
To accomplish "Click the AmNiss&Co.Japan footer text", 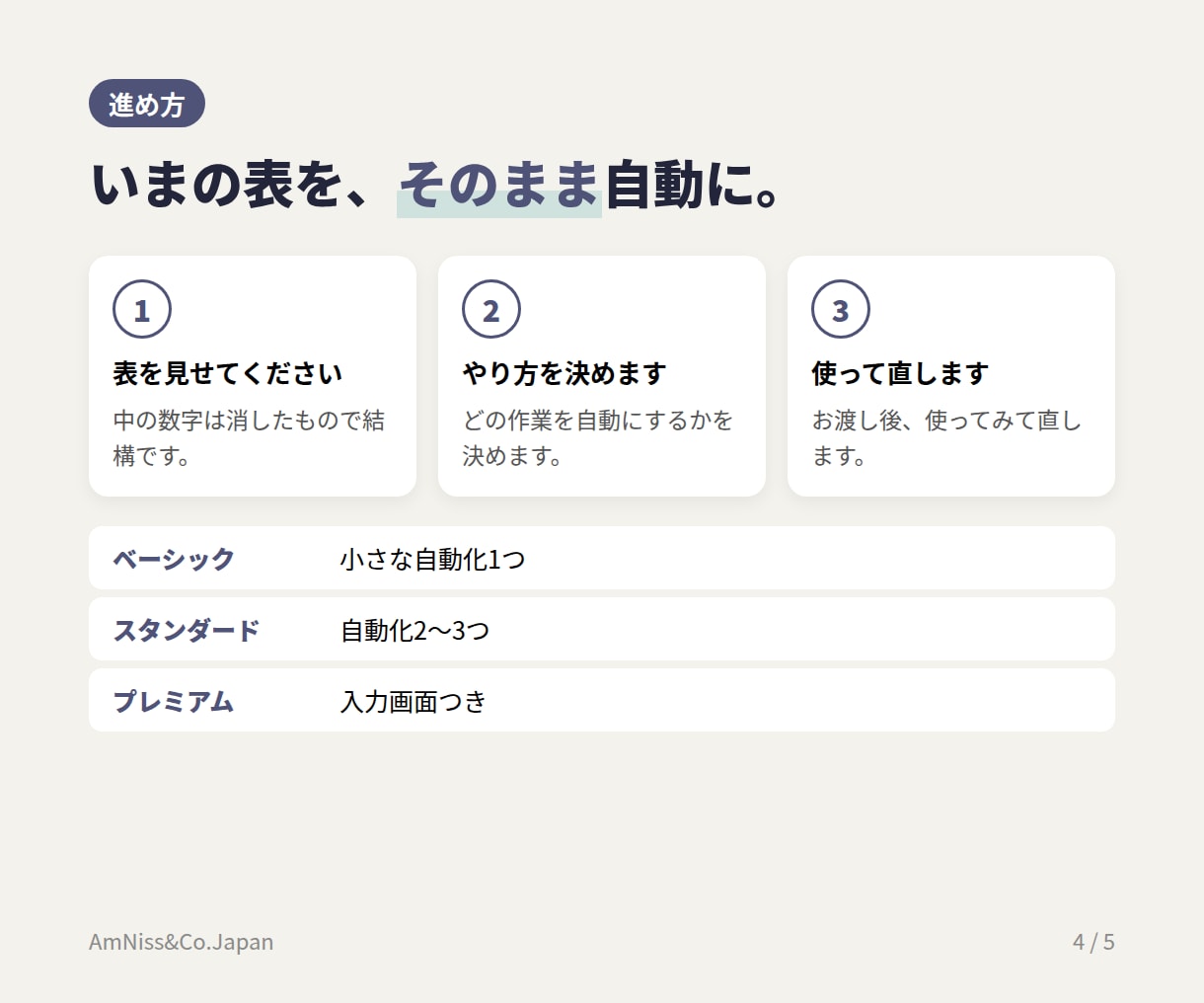I will (182, 942).
